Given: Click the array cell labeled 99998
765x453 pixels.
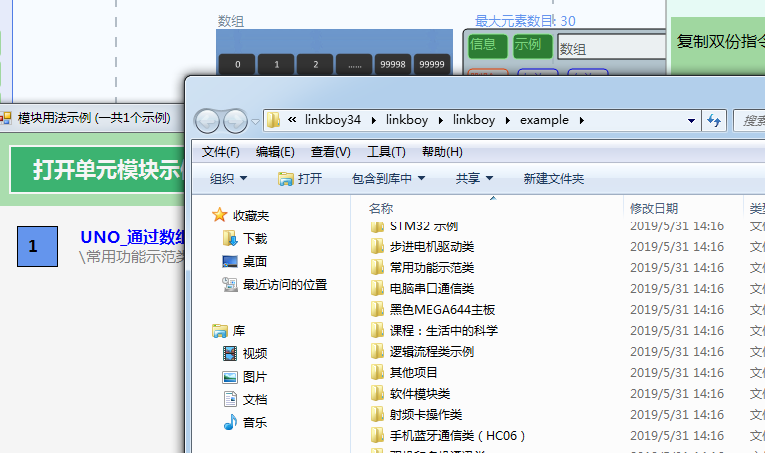Looking at the screenshot, I should pyautogui.click(x=393, y=64).
